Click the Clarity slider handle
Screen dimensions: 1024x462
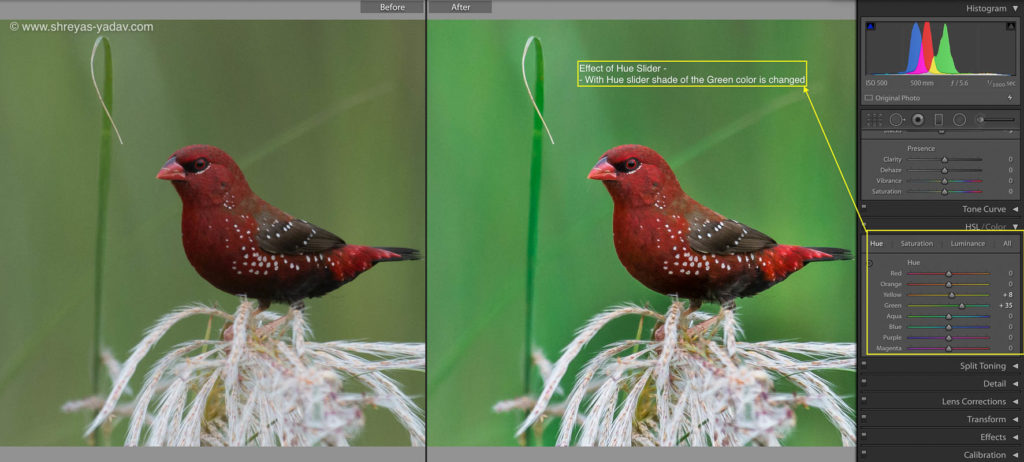[x=944, y=159]
